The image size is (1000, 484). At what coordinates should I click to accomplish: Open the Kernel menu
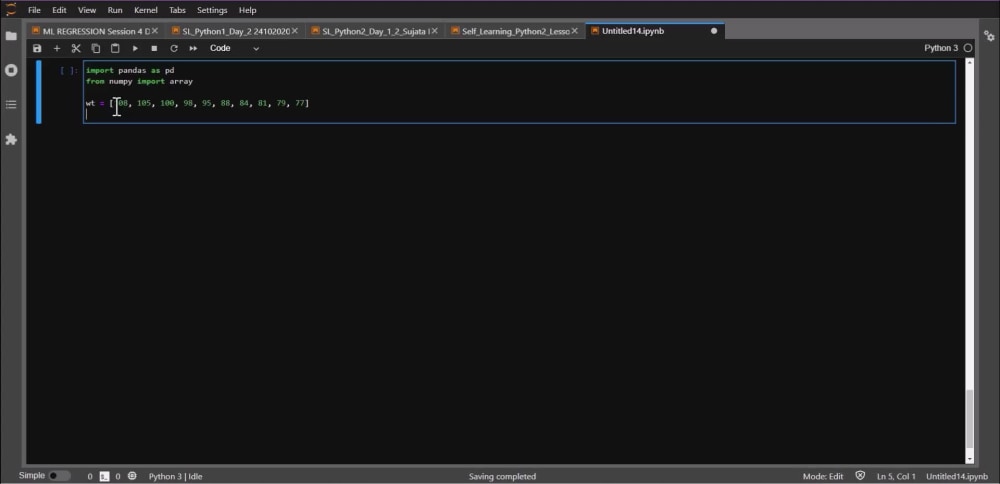point(146,10)
